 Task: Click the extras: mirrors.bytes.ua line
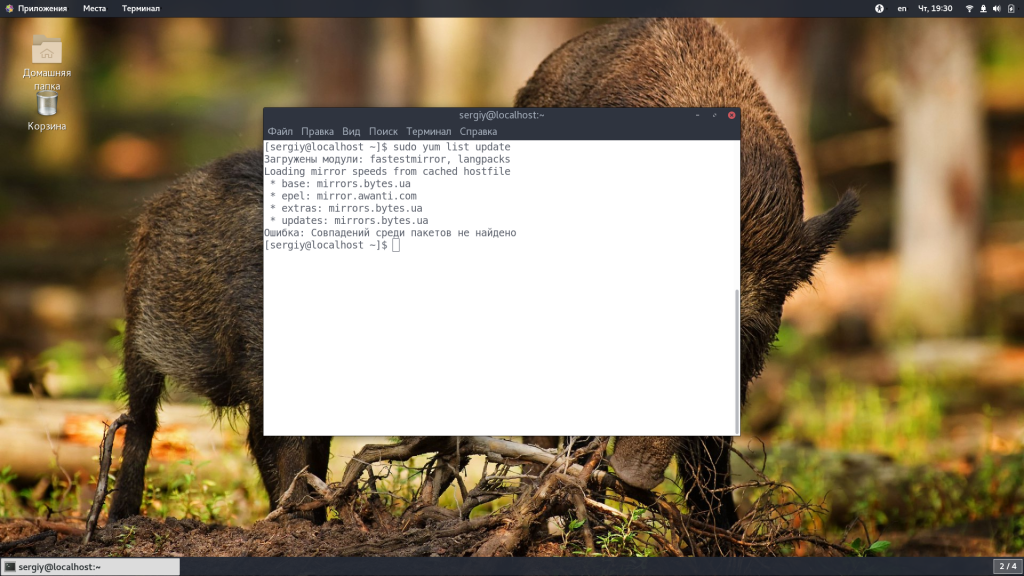[346, 208]
